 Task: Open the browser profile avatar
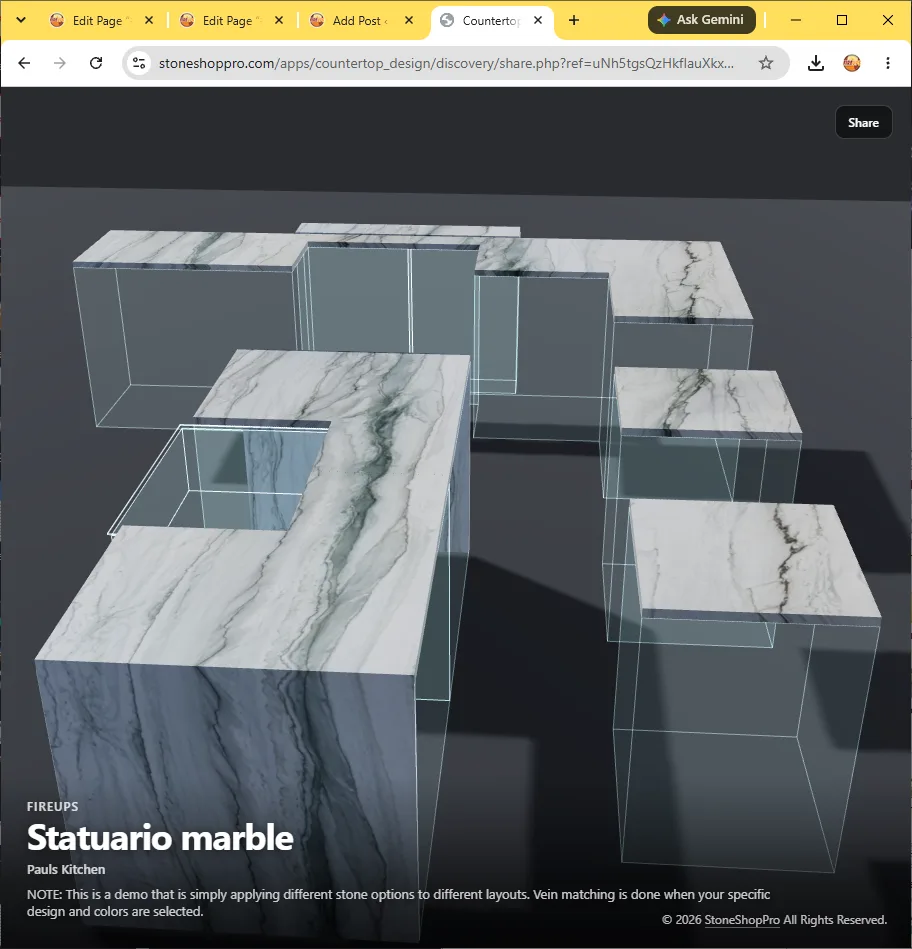[x=852, y=63]
